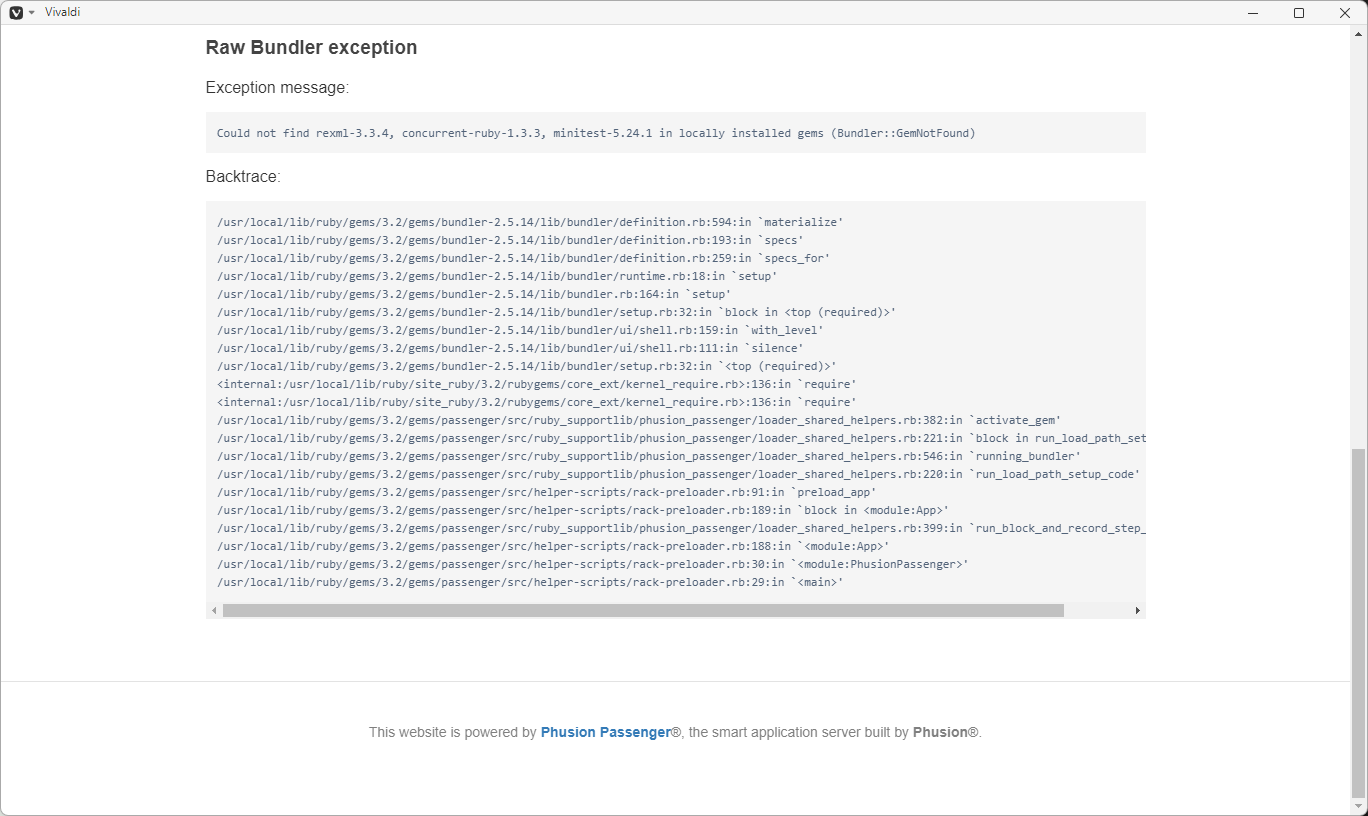Click the bold Phusion text in the footer
The image size is (1368, 816).
(x=942, y=732)
